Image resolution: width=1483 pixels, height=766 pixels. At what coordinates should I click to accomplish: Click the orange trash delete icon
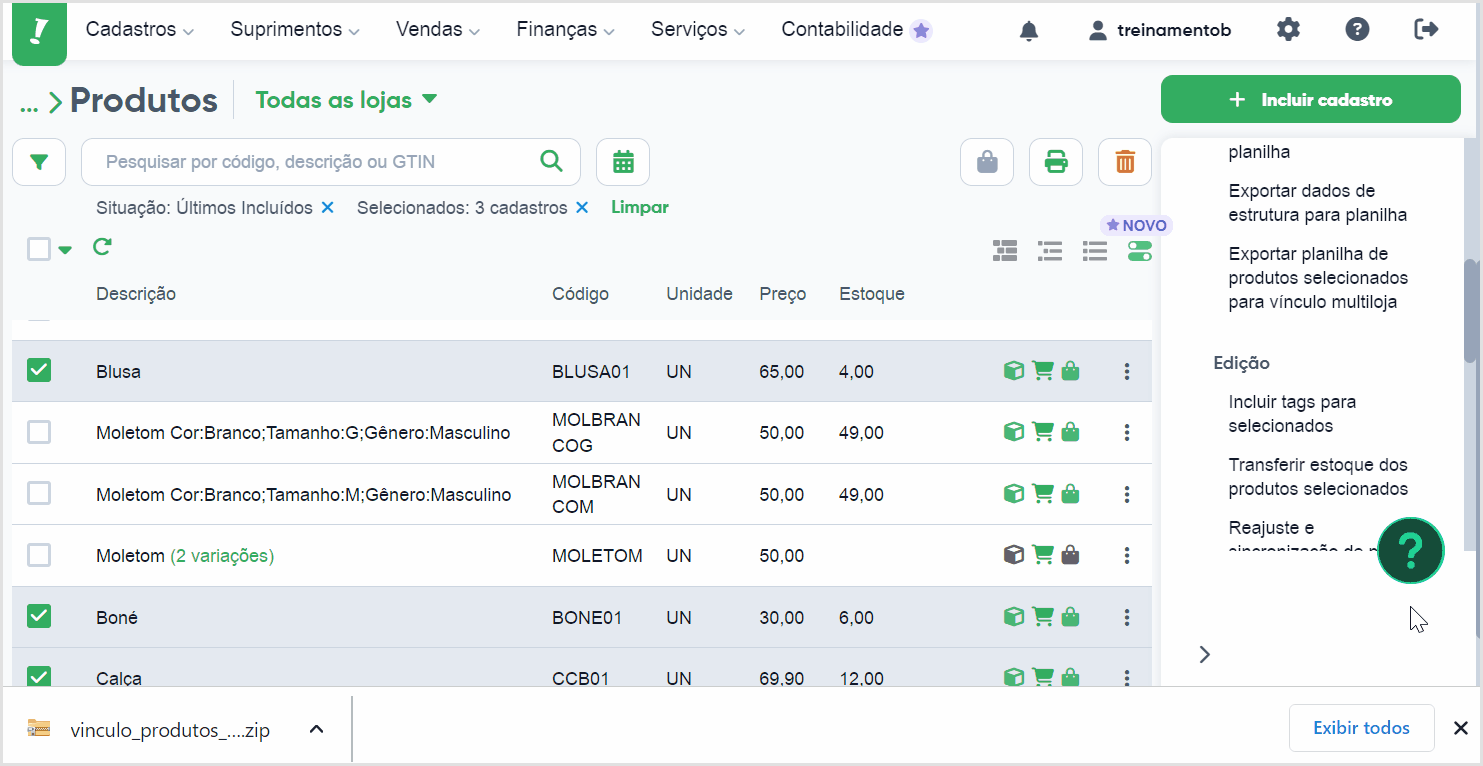click(1125, 162)
